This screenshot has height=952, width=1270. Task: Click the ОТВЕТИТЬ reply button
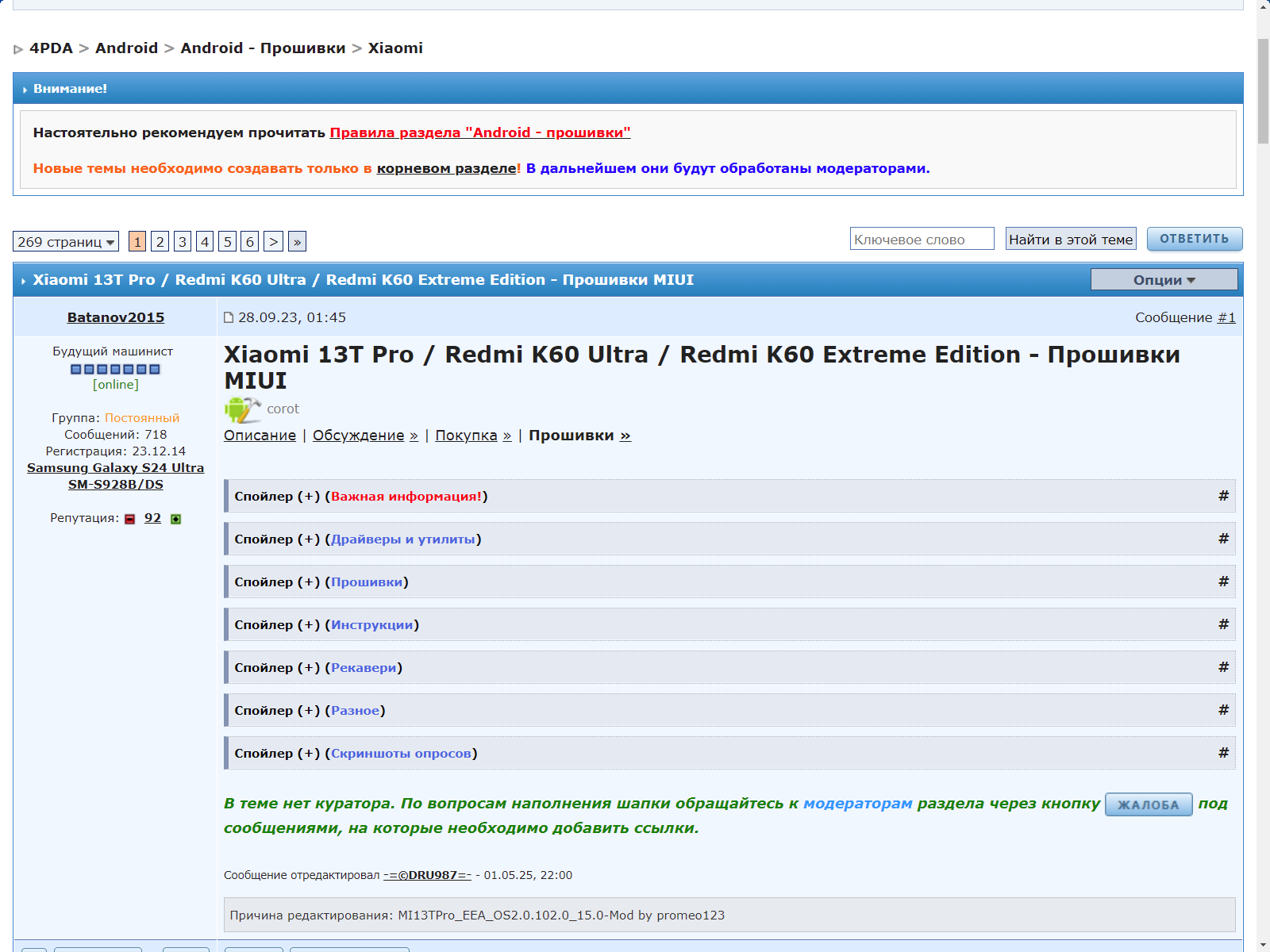[x=1195, y=239]
